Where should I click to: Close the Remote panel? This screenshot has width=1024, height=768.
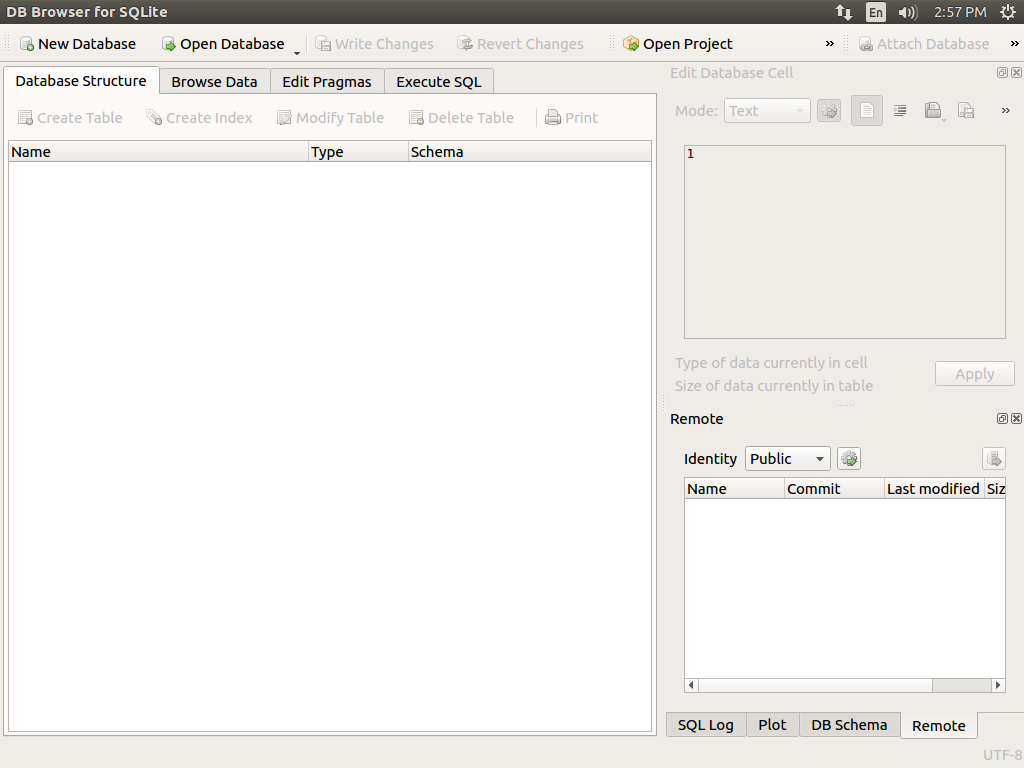pyautogui.click(x=1016, y=419)
